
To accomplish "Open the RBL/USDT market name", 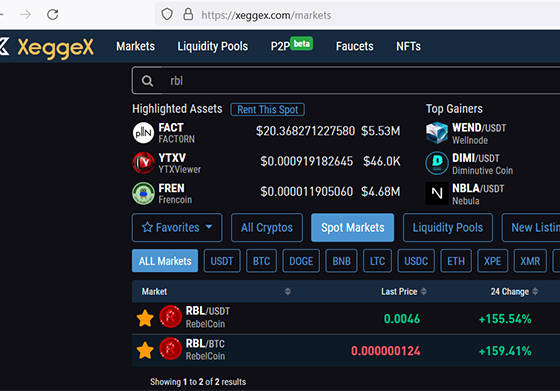I will [x=208, y=311].
